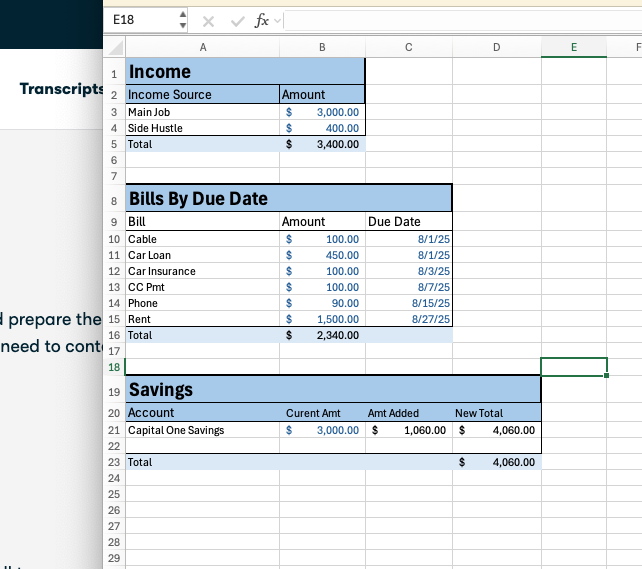Select the Car Loan cell
The height and width of the screenshot is (569, 642).
tap(203, 255)
